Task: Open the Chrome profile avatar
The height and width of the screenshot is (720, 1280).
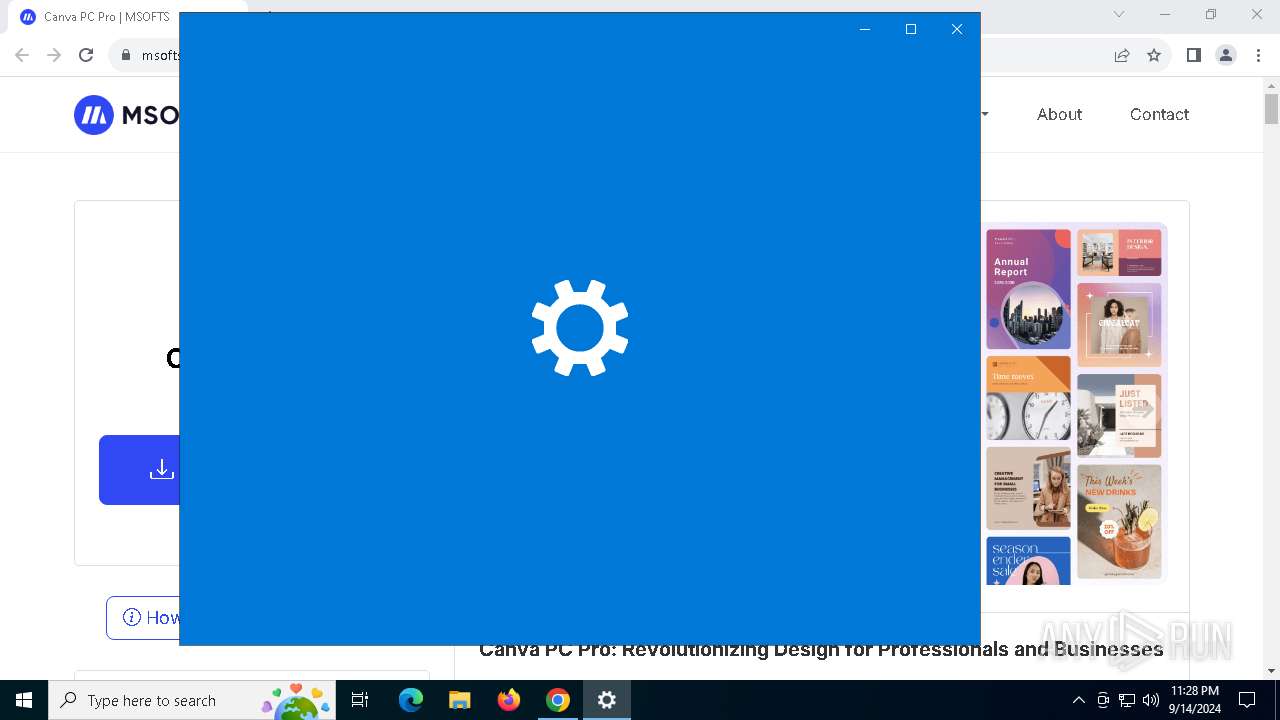Action: point(1226,55)
